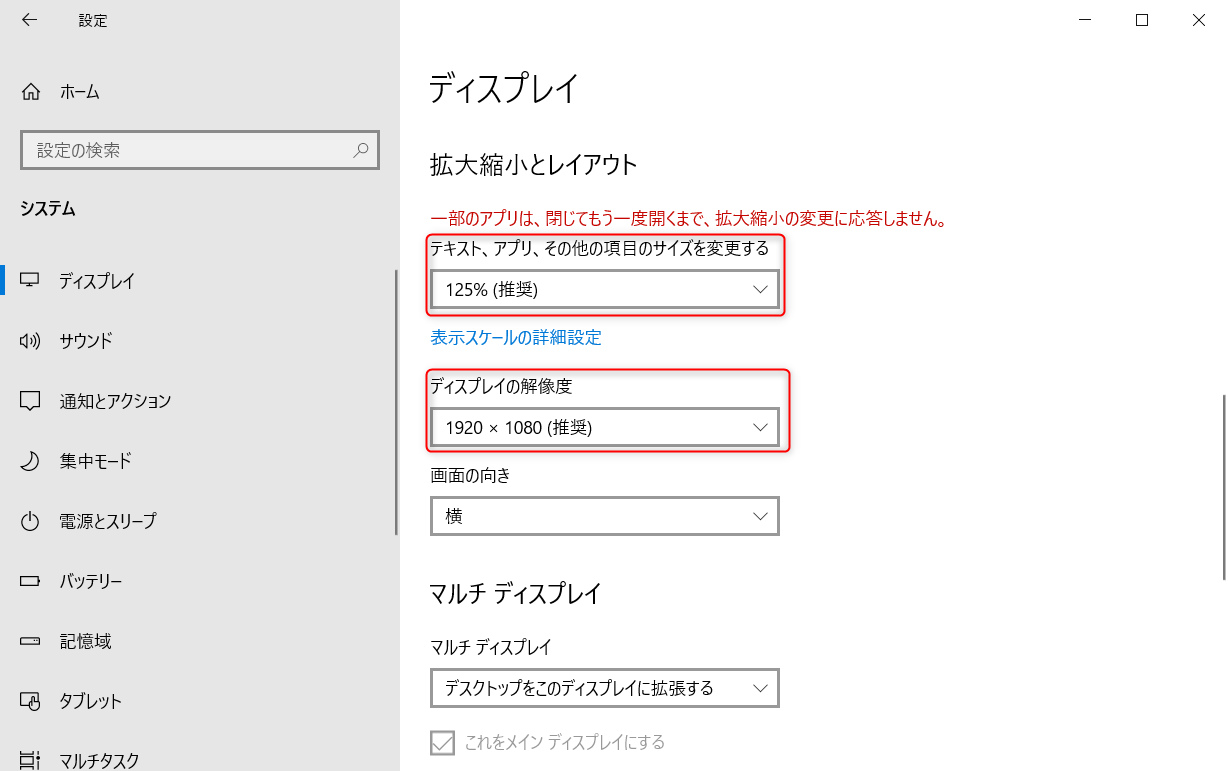
Task: Open the デスクトップをこのディスプレイに拡張する dropdown
Action: [x=604, y=688]
